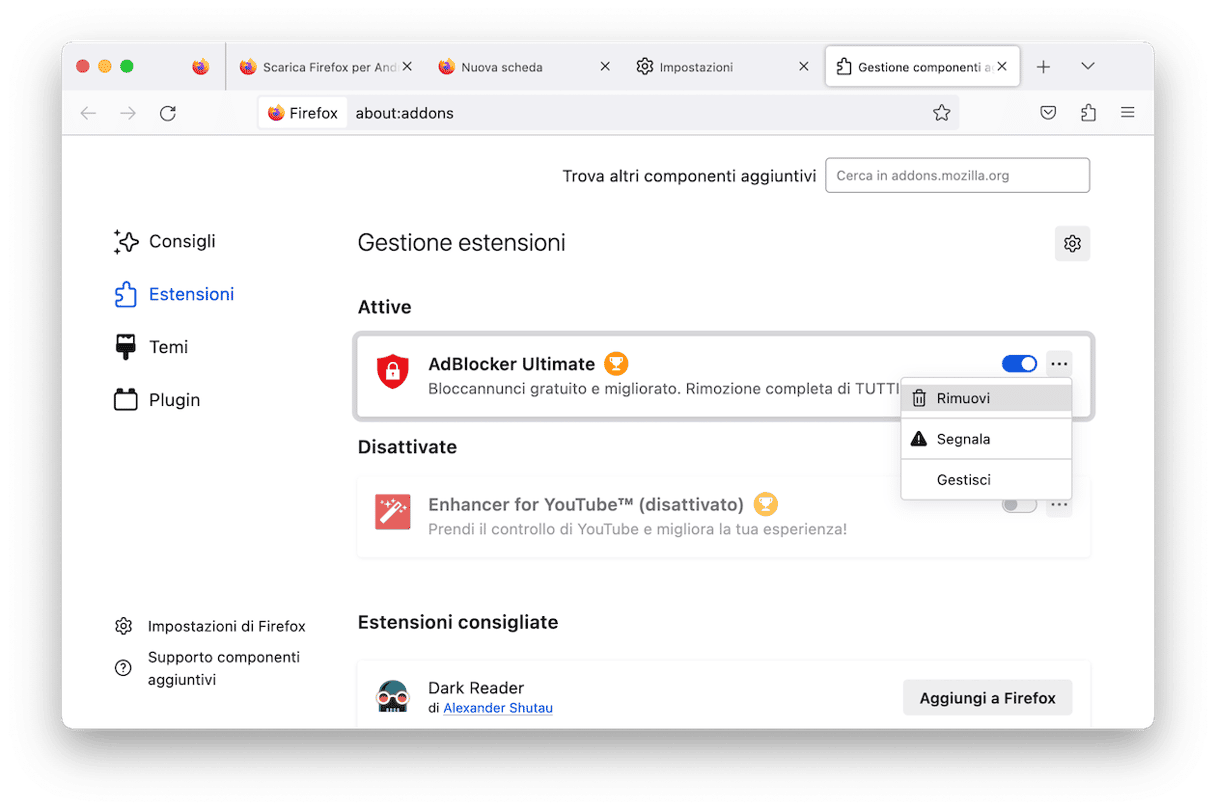
Task: Open a new tab with plus icon
Action: coord(1043,67)
